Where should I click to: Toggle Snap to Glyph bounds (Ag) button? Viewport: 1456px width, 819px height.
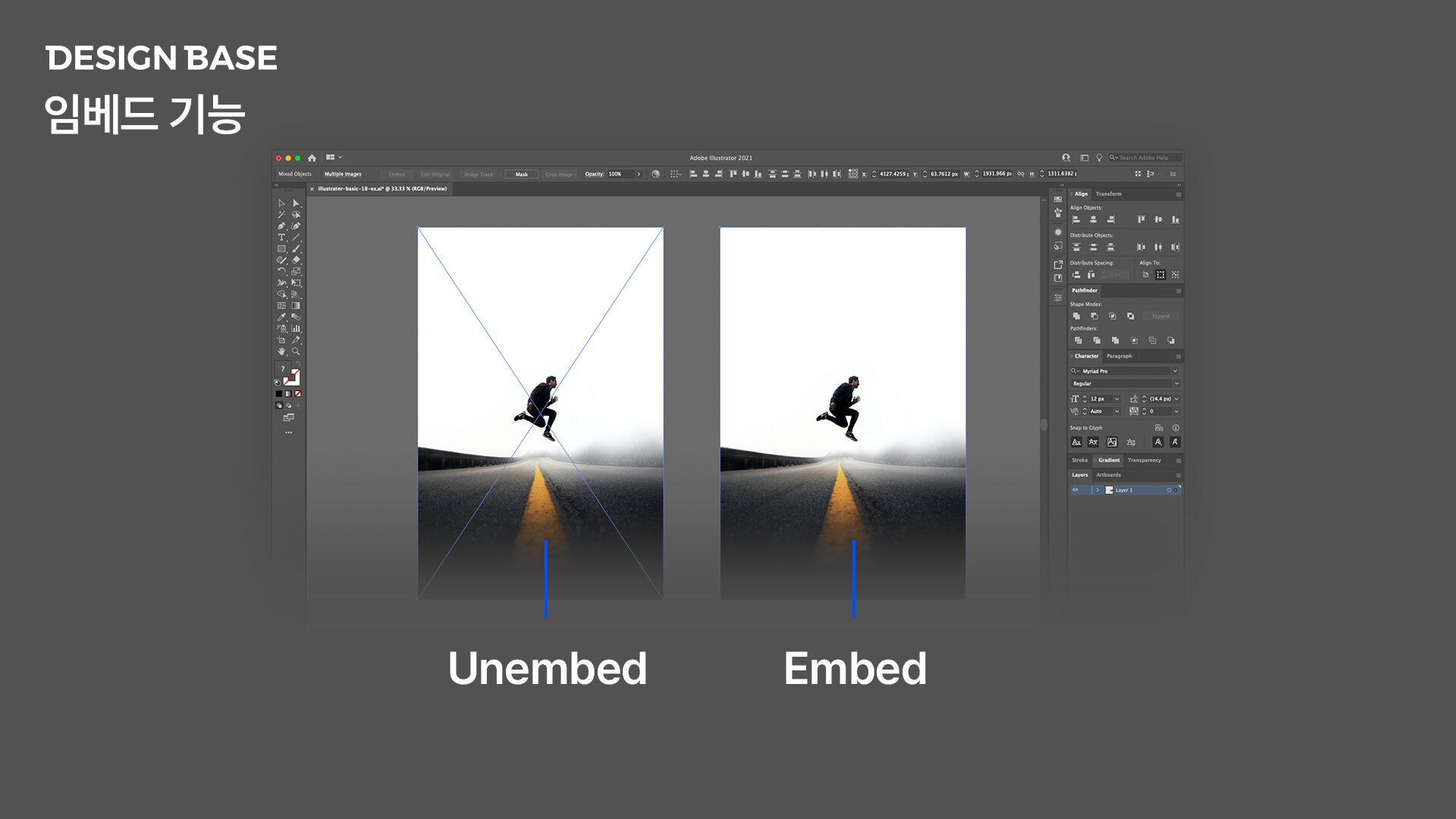1112,442
